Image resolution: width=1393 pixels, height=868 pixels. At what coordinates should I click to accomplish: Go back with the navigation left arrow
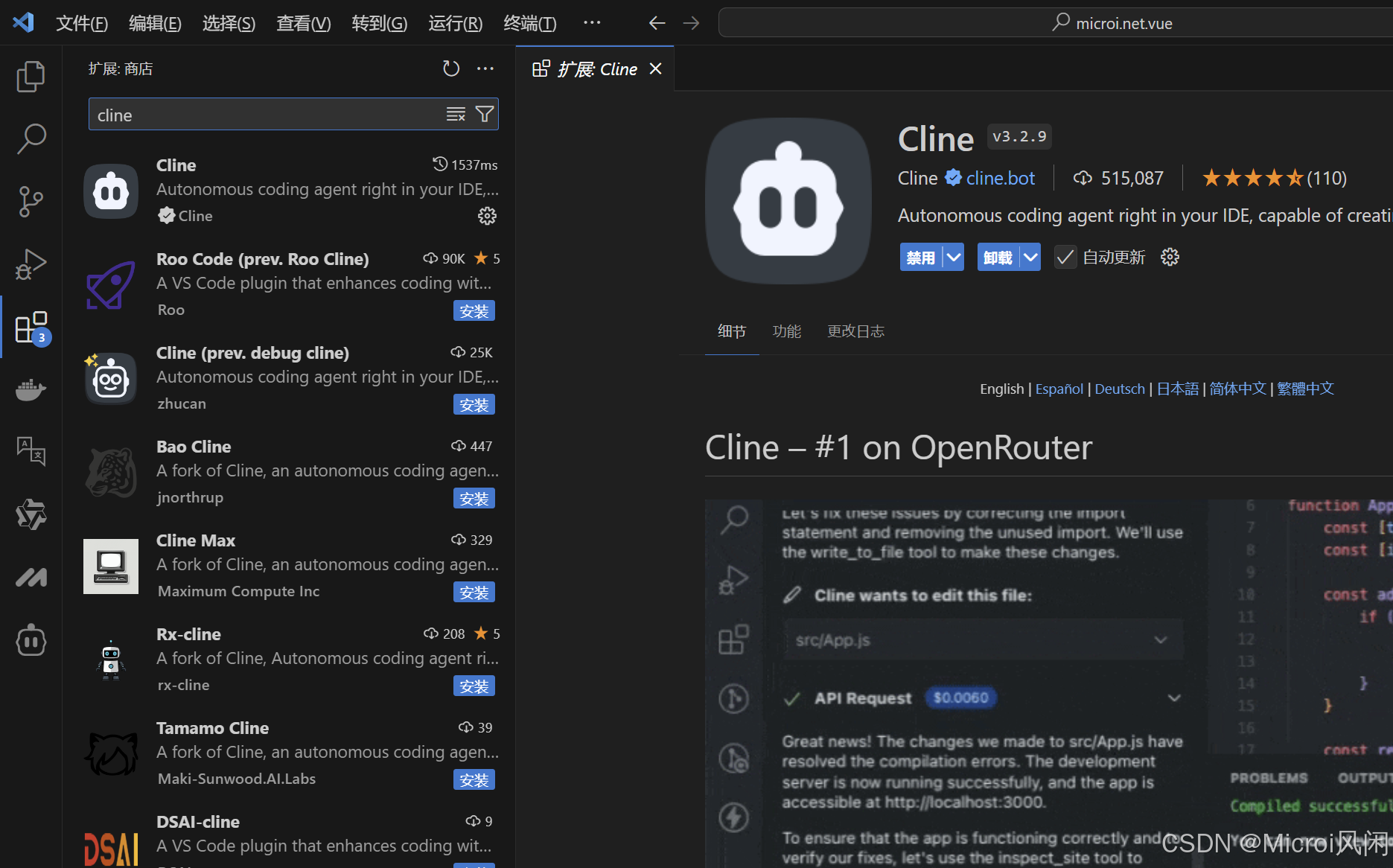[657, 23]
